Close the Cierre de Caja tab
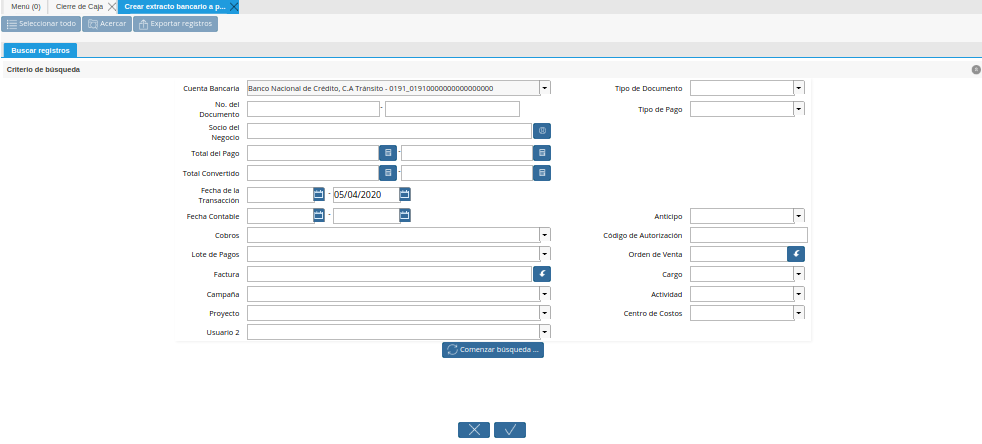Image resolution: width=982 pixels, height=444 pixels. pos(111,6)
